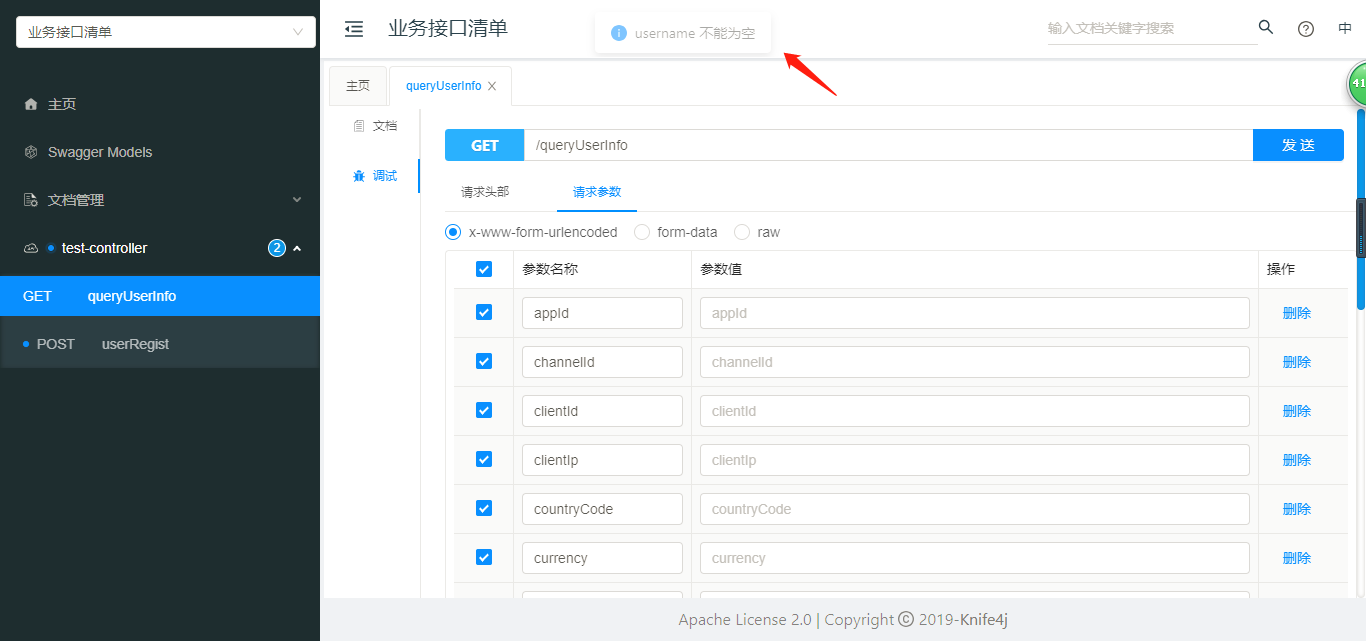Screen dimensions: 1366x641
Task: Click the currency value input field
Action: click(975, 558)
